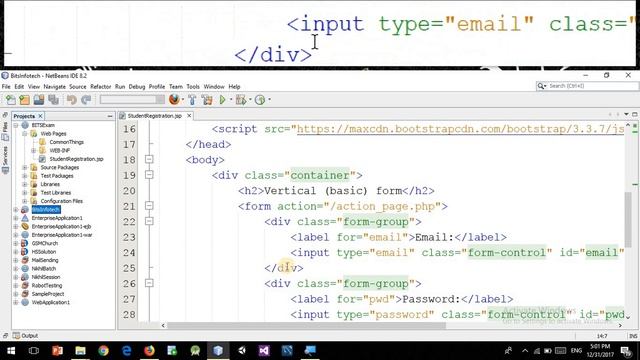The width and height of the screenshot is (640, 360).
Task: Collapse the Web Pages folder
Action: (25, 133)
